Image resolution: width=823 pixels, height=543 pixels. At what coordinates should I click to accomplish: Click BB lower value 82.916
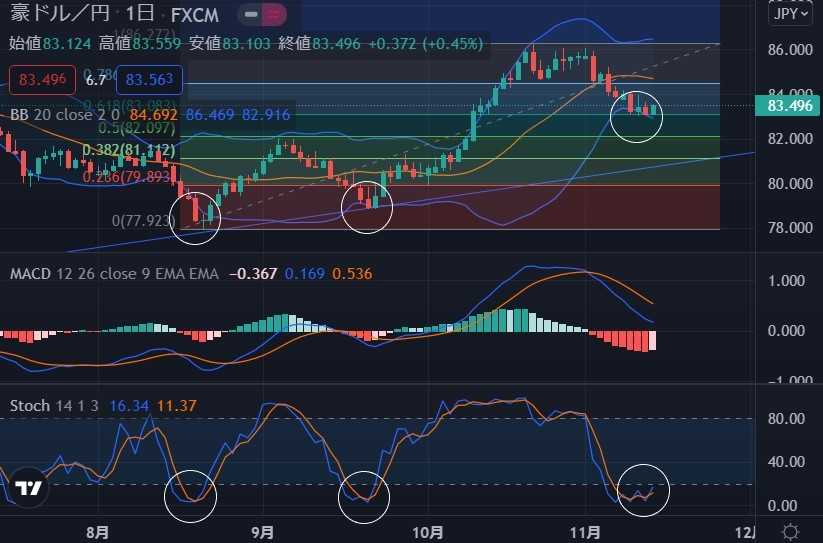[266, 114]
